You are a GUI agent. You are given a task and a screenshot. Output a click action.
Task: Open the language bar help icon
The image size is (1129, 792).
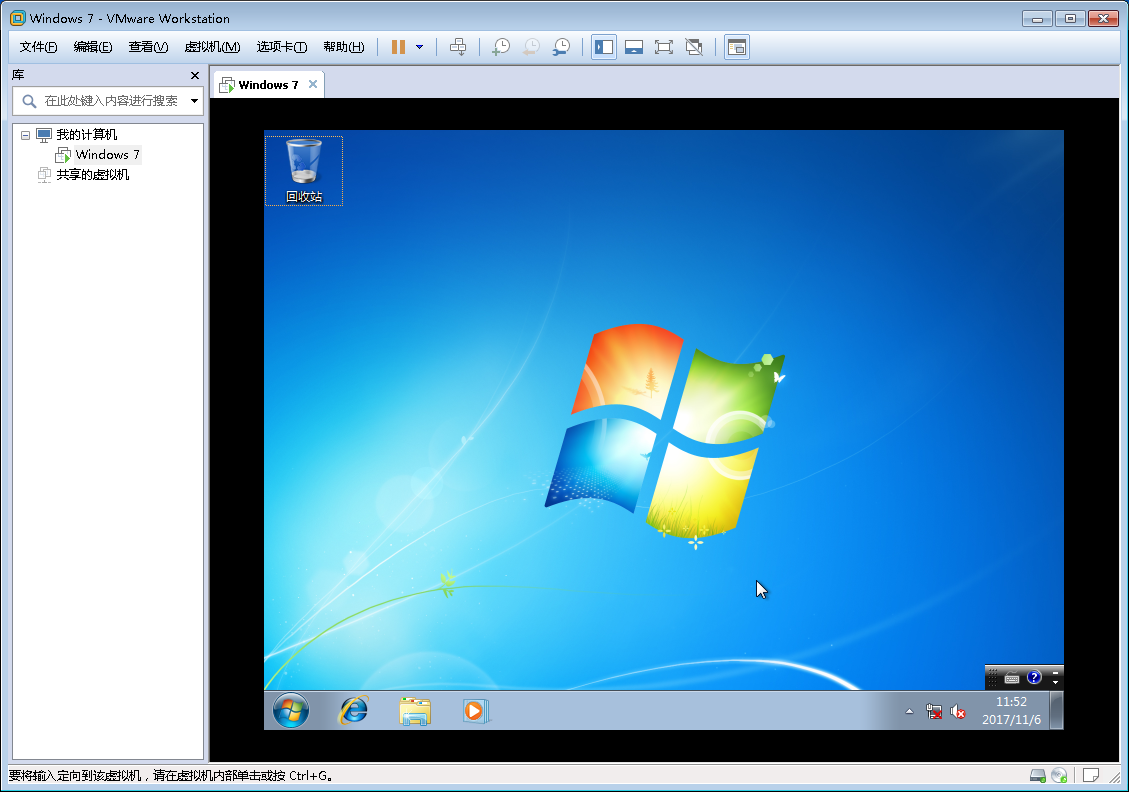coord(1034,677)
